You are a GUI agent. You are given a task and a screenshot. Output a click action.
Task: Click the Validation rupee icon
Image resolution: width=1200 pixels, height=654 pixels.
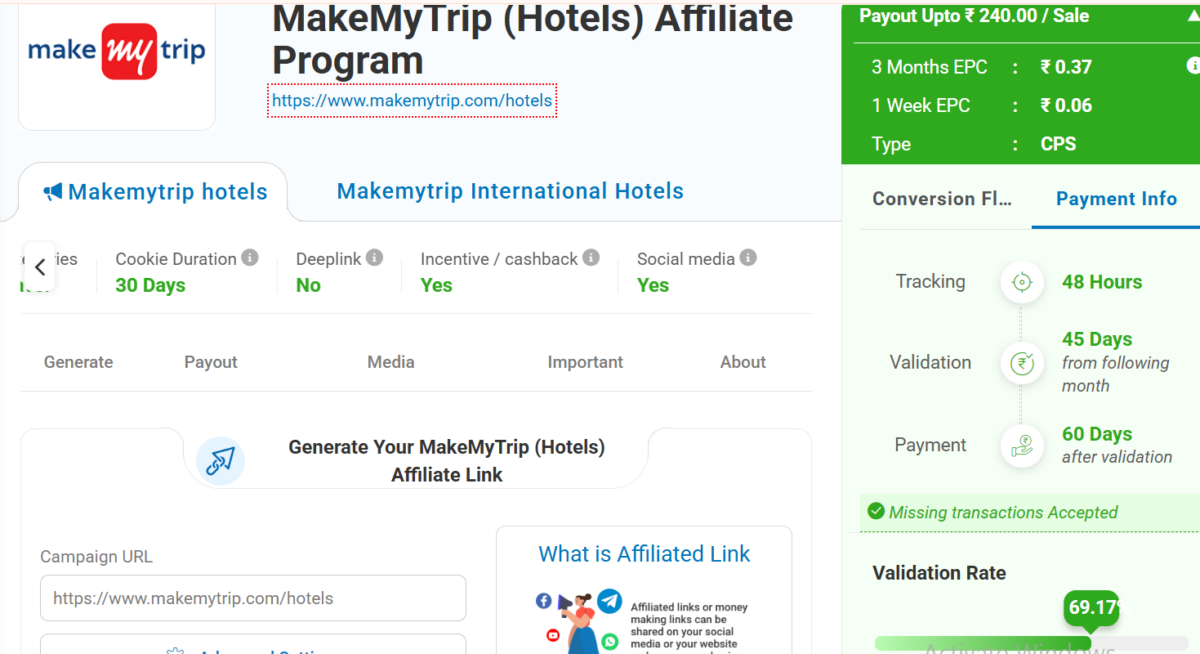1021,362
